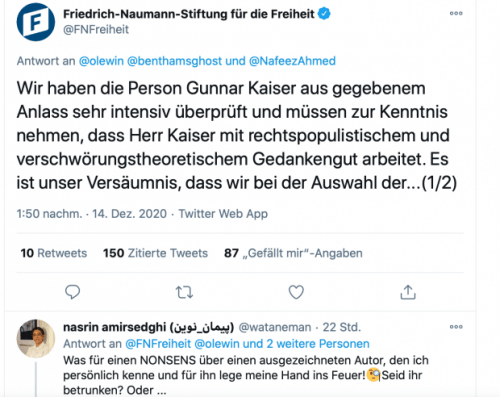Like the tweet with heart icon
This screenshot has width=500, height=397.
[296, 292]
